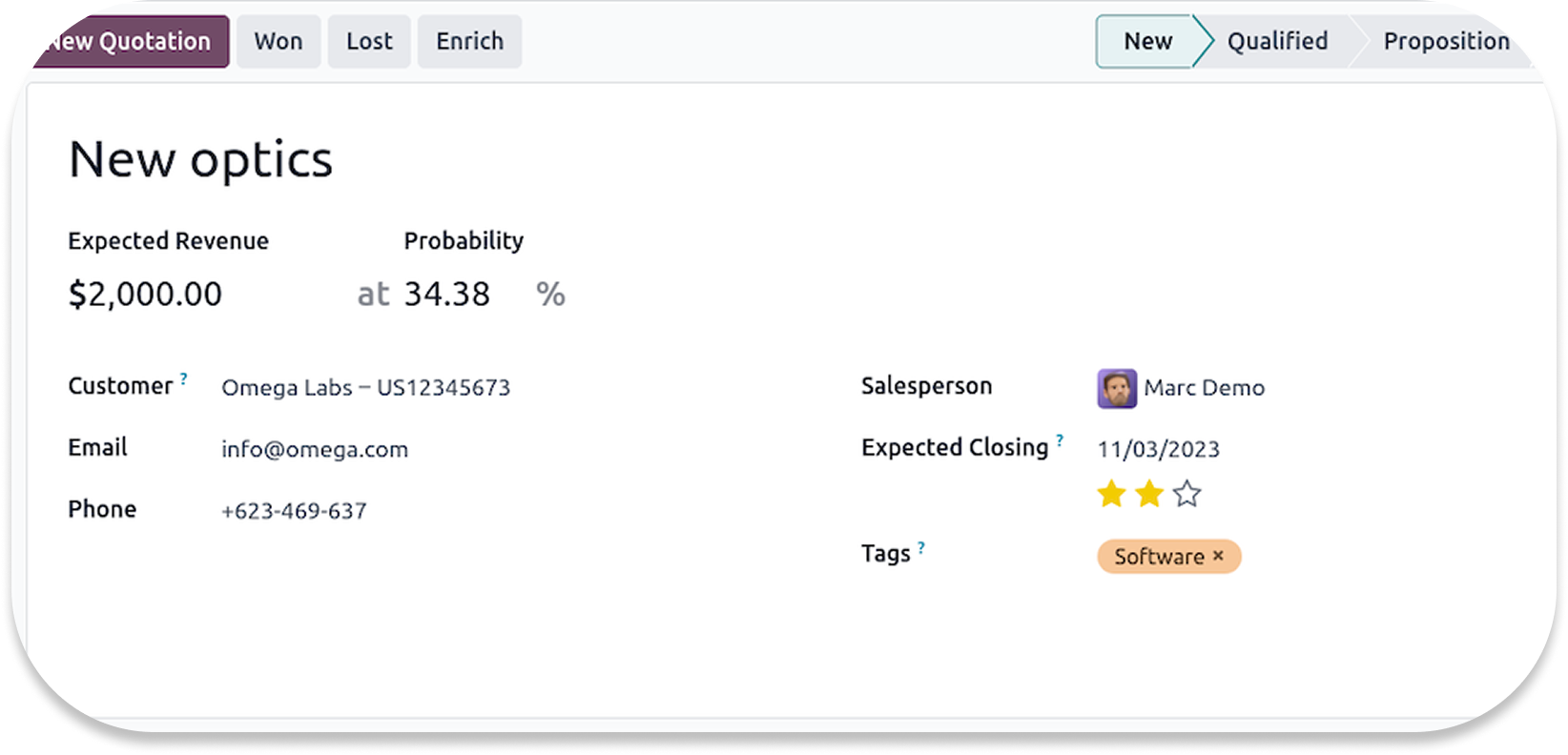1568x755 pixels.
Task: Open the Salesperson field Marc Demo
Action: coord(1204,388)
